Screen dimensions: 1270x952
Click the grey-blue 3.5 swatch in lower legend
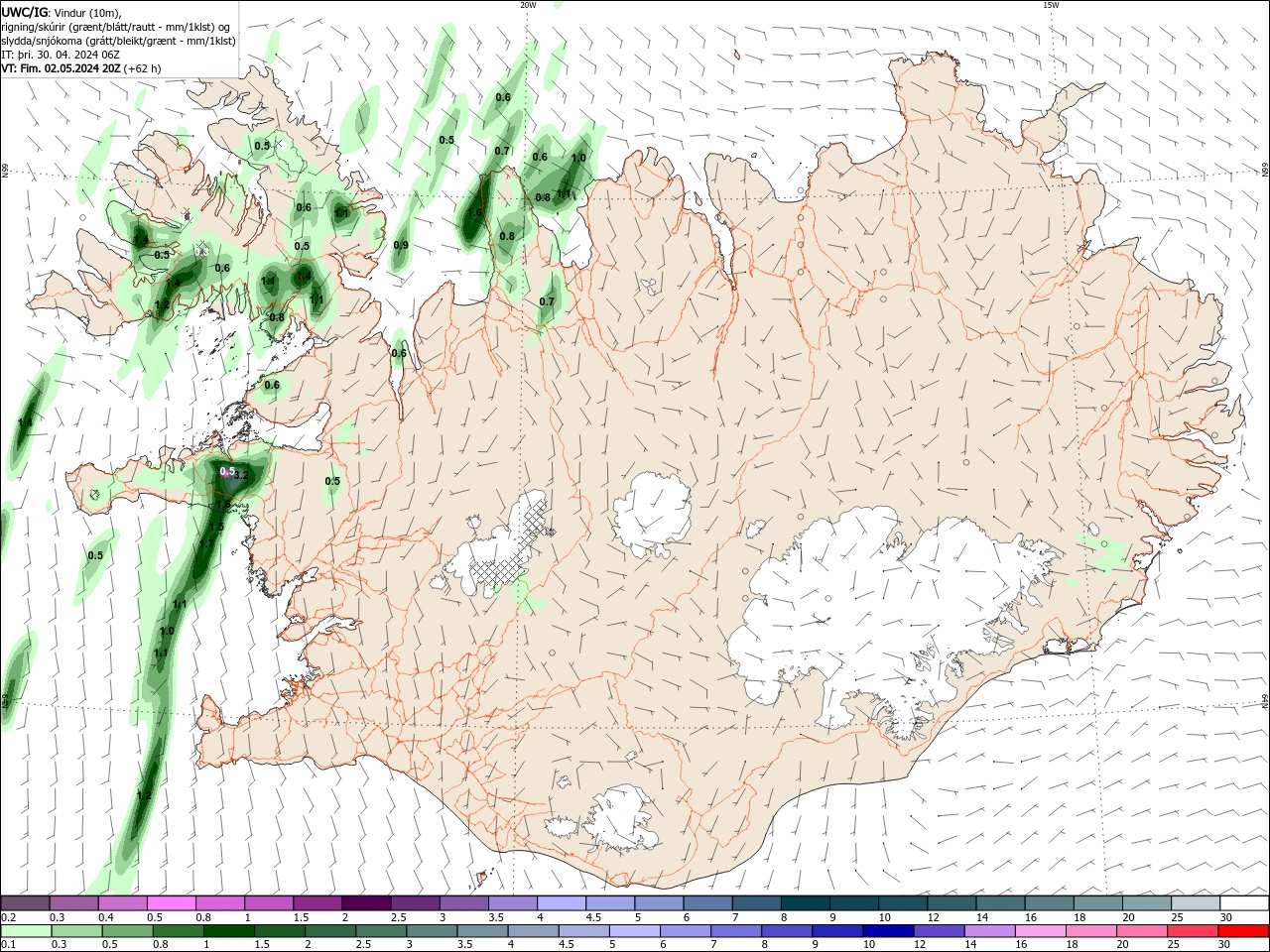pyautogui.click(x=482, y=931)
